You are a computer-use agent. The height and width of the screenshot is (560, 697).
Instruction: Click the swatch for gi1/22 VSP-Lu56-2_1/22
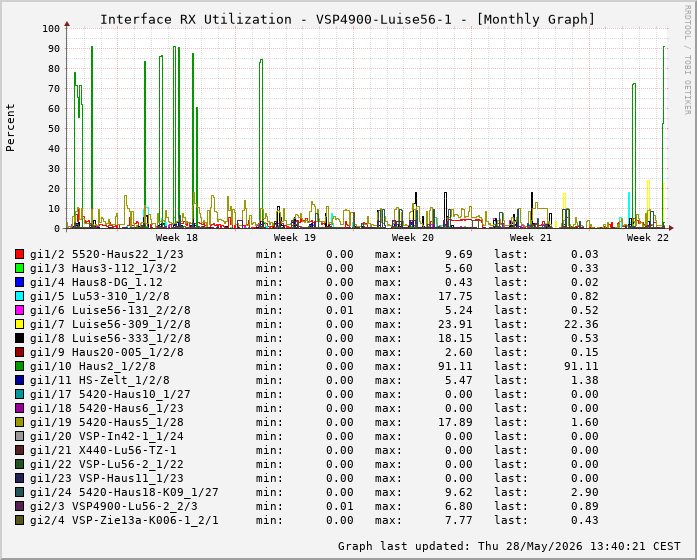(x=19, y=464)
